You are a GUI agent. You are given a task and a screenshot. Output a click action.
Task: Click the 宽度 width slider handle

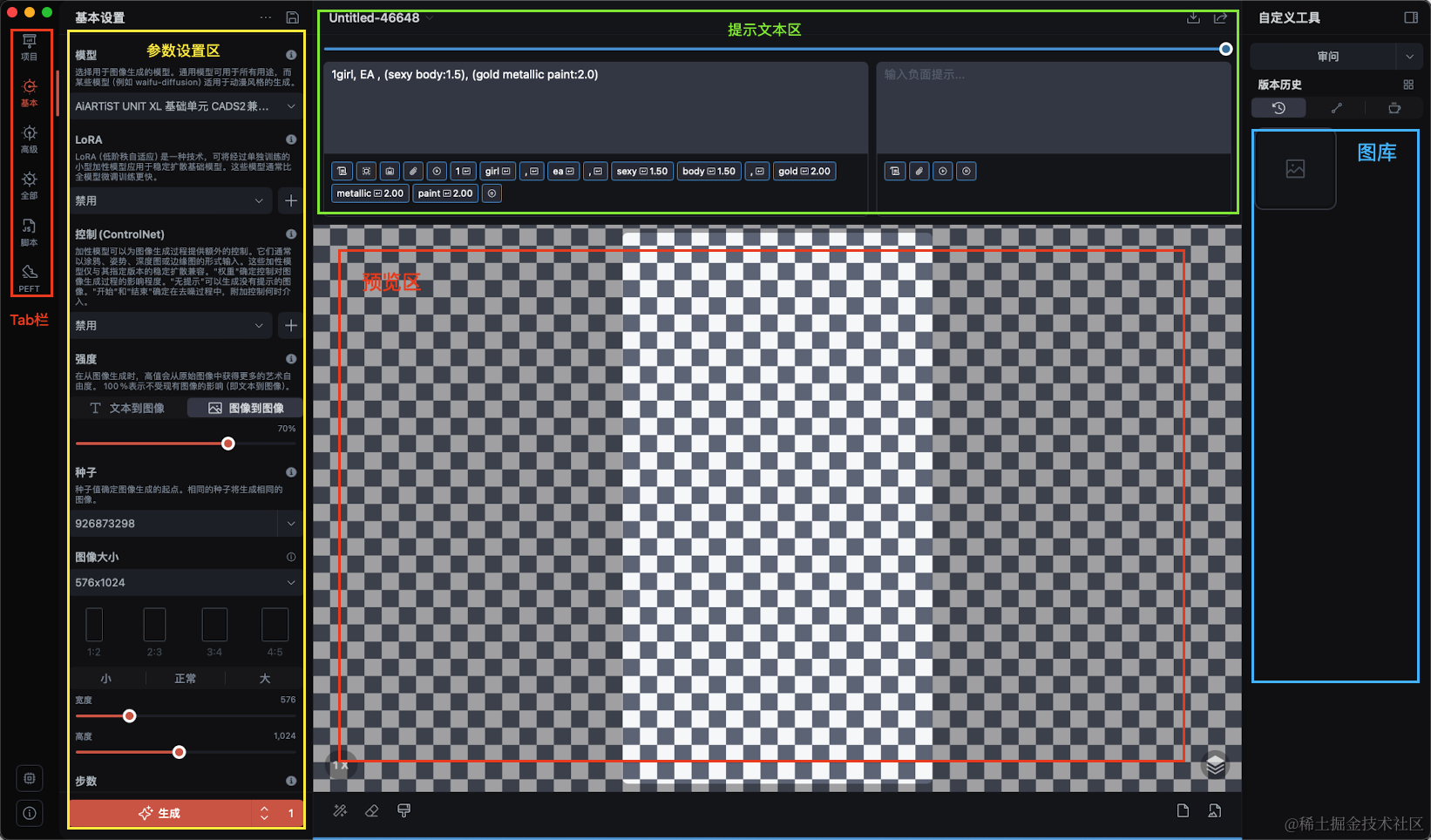(x=130, y=716)
